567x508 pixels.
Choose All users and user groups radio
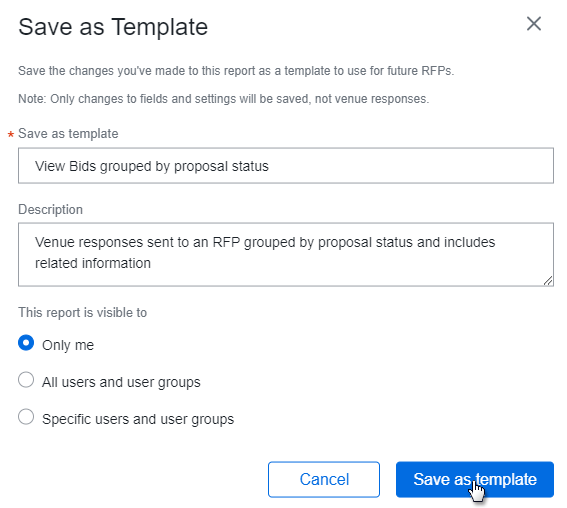click(x=26, y=380)
